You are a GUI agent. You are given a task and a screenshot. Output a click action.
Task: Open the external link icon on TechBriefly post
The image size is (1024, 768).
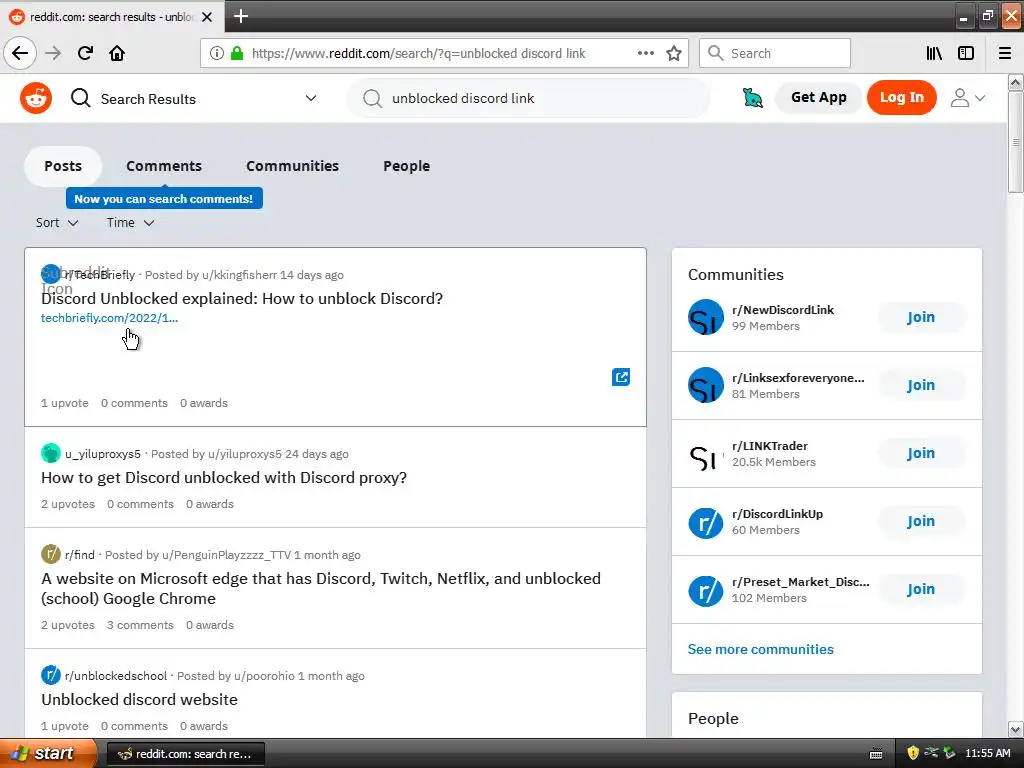tap(621, 377)
